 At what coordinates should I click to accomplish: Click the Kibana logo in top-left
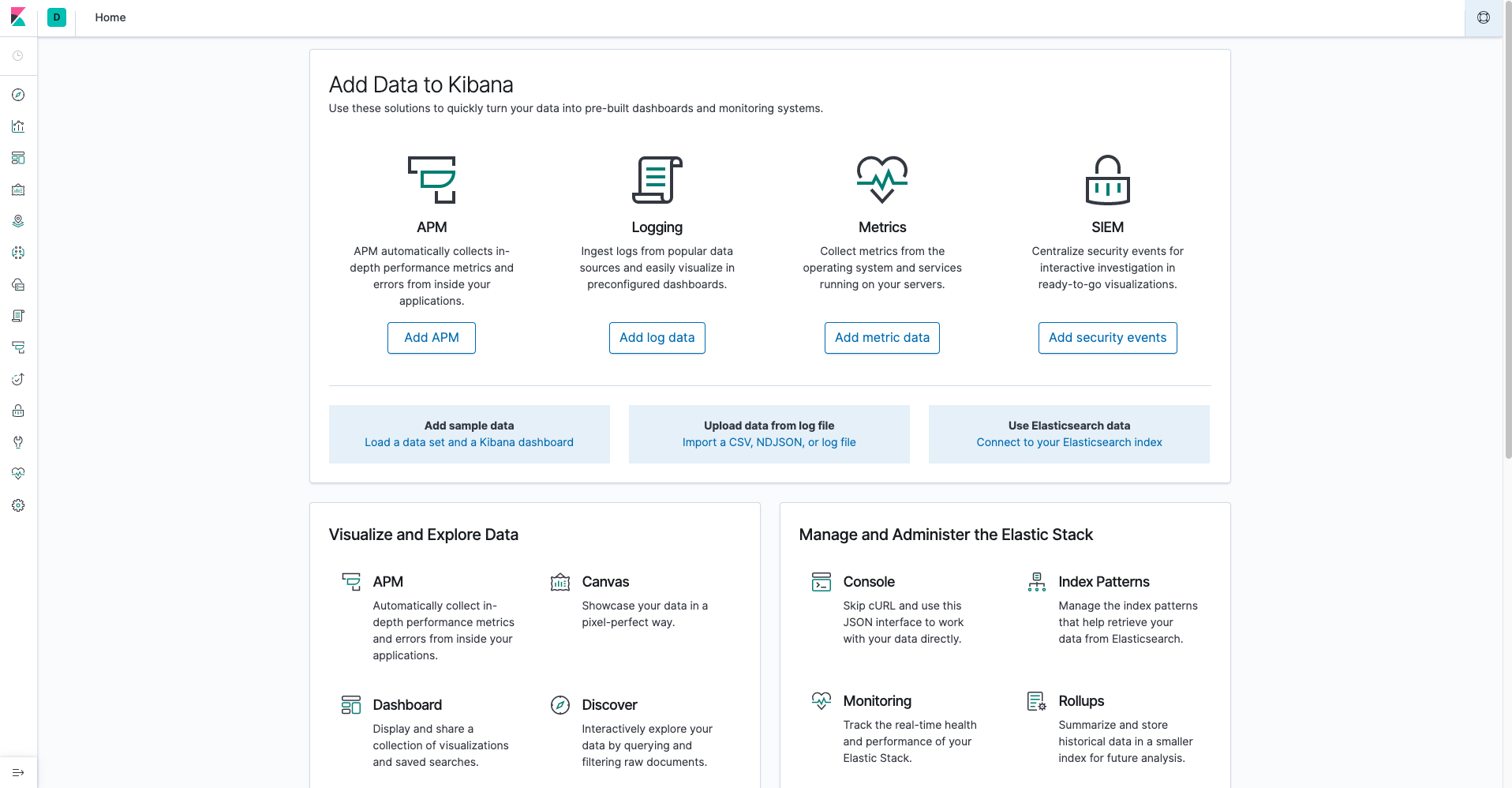18,17
